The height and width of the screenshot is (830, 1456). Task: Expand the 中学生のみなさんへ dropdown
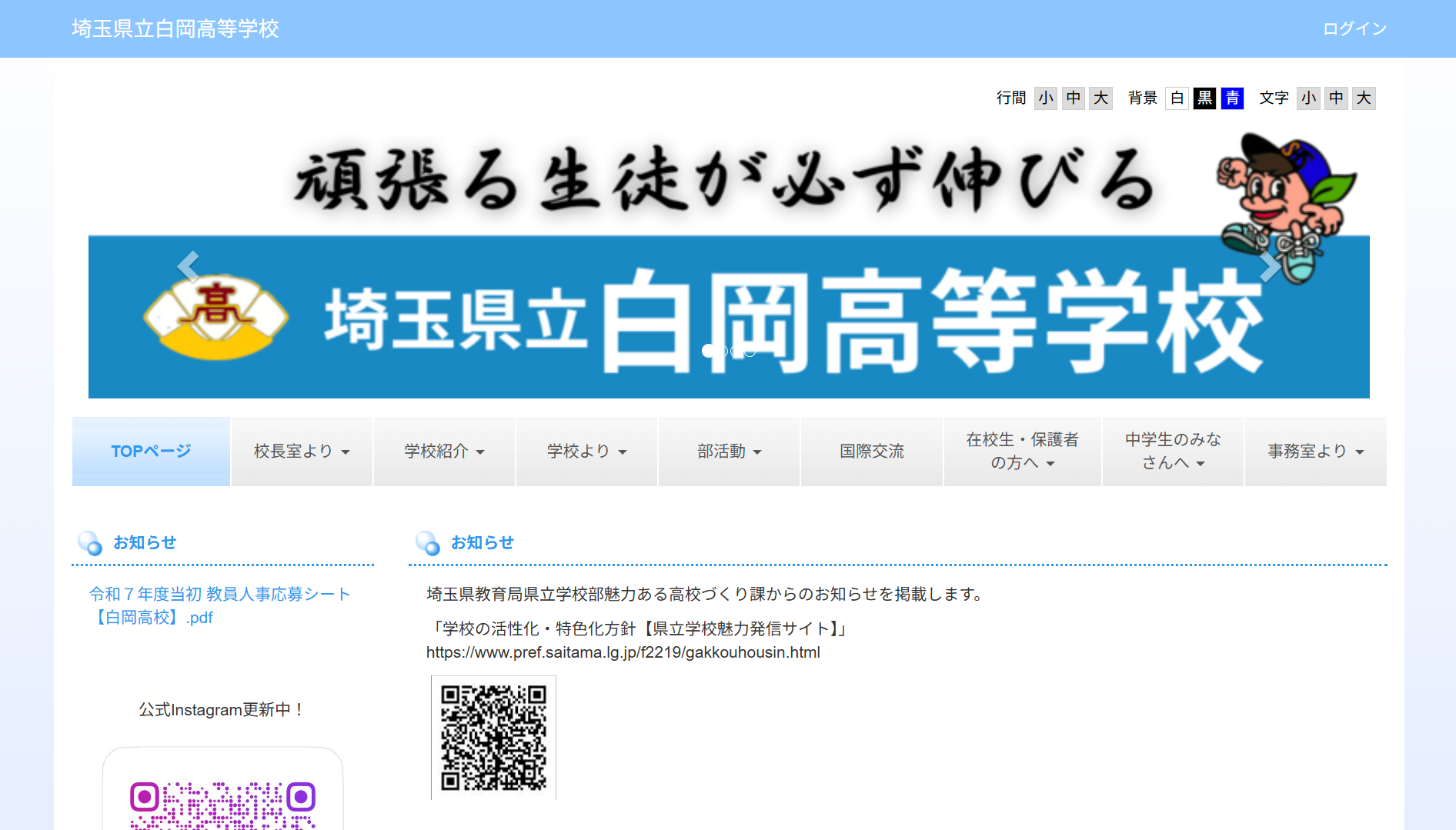[x=1173, y=452]
